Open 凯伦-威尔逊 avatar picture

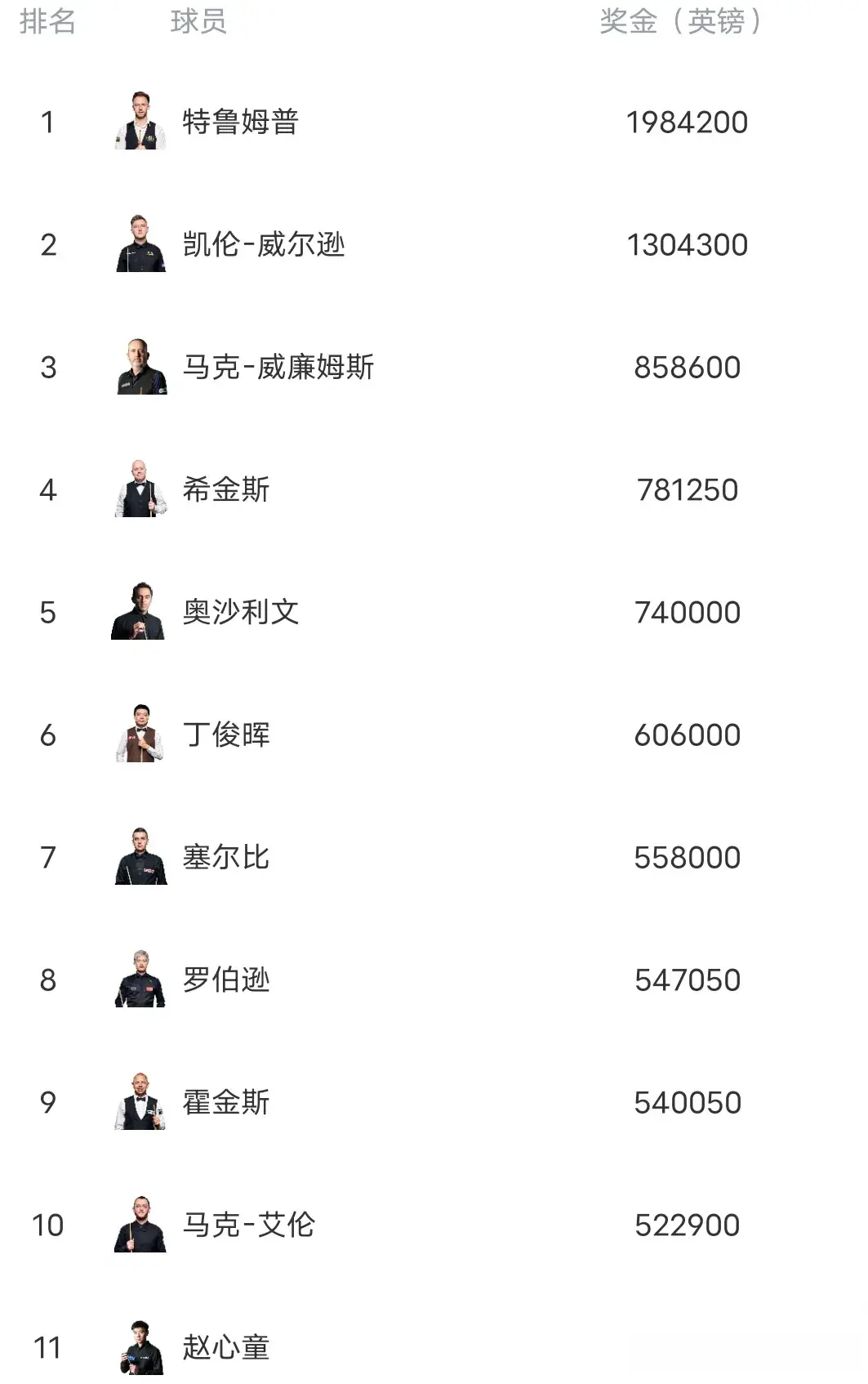pyautogui.click(x=140, y=243)
